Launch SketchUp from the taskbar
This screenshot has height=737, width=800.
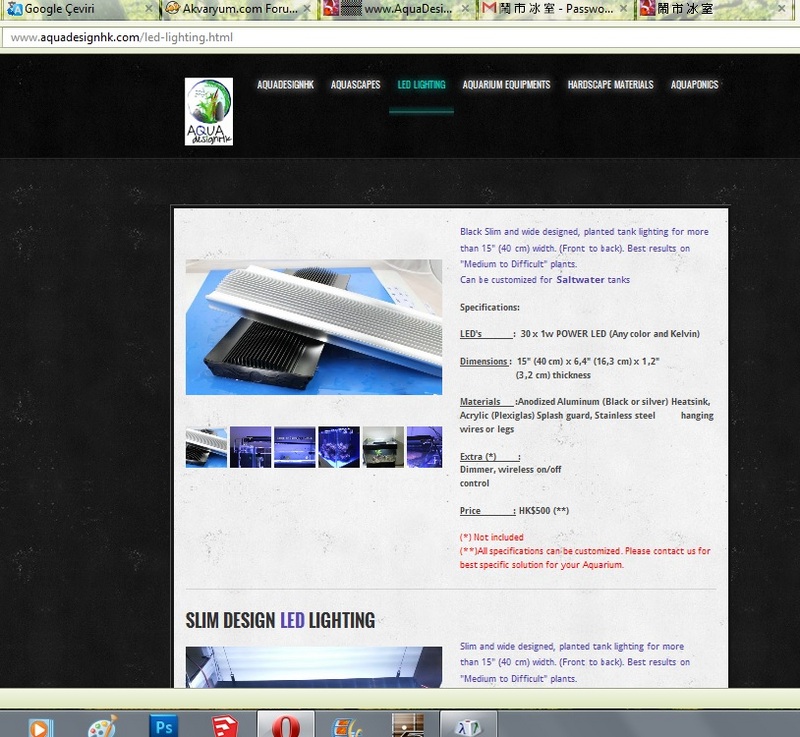225,726
